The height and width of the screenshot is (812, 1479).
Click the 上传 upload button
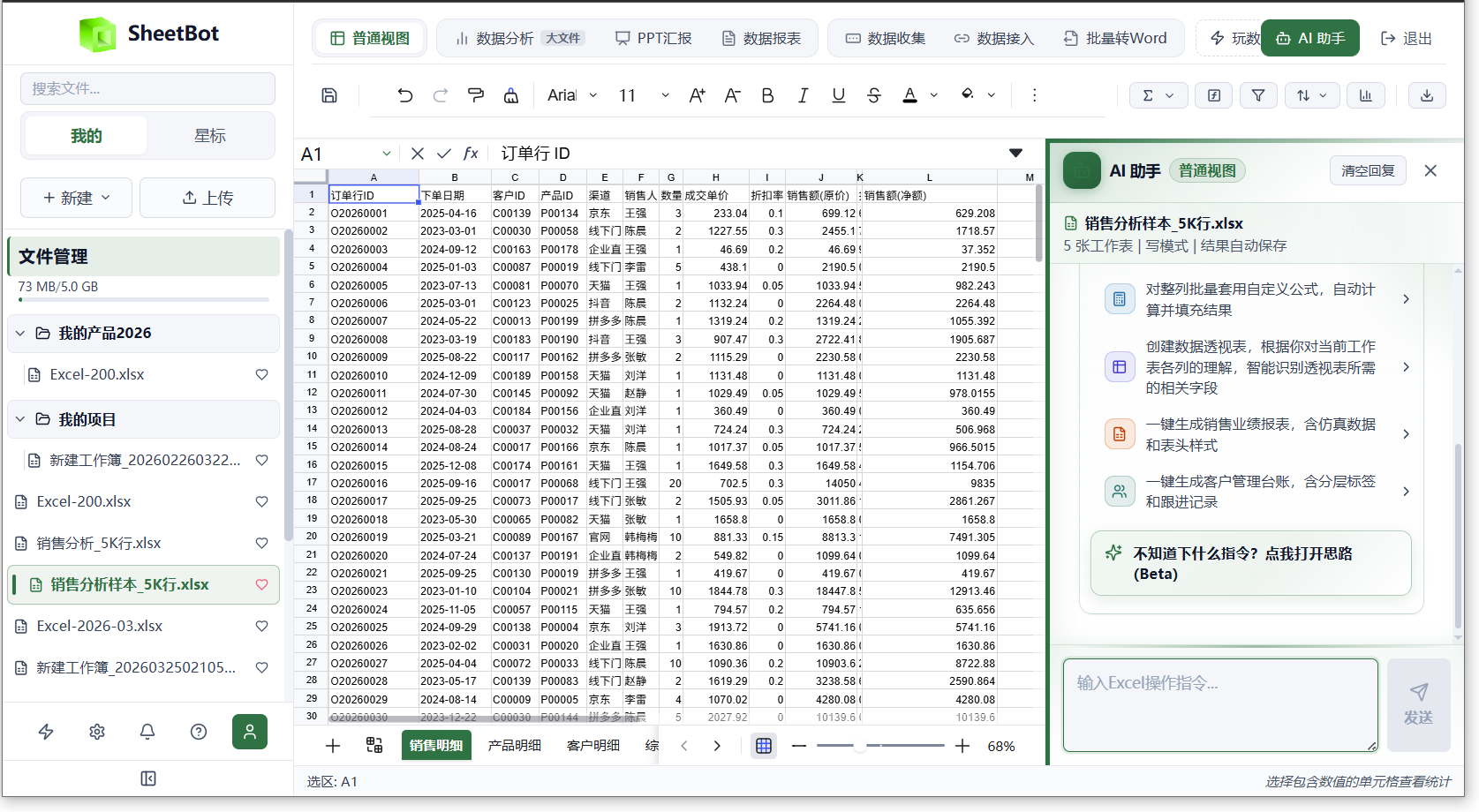(x=208, y=198)
